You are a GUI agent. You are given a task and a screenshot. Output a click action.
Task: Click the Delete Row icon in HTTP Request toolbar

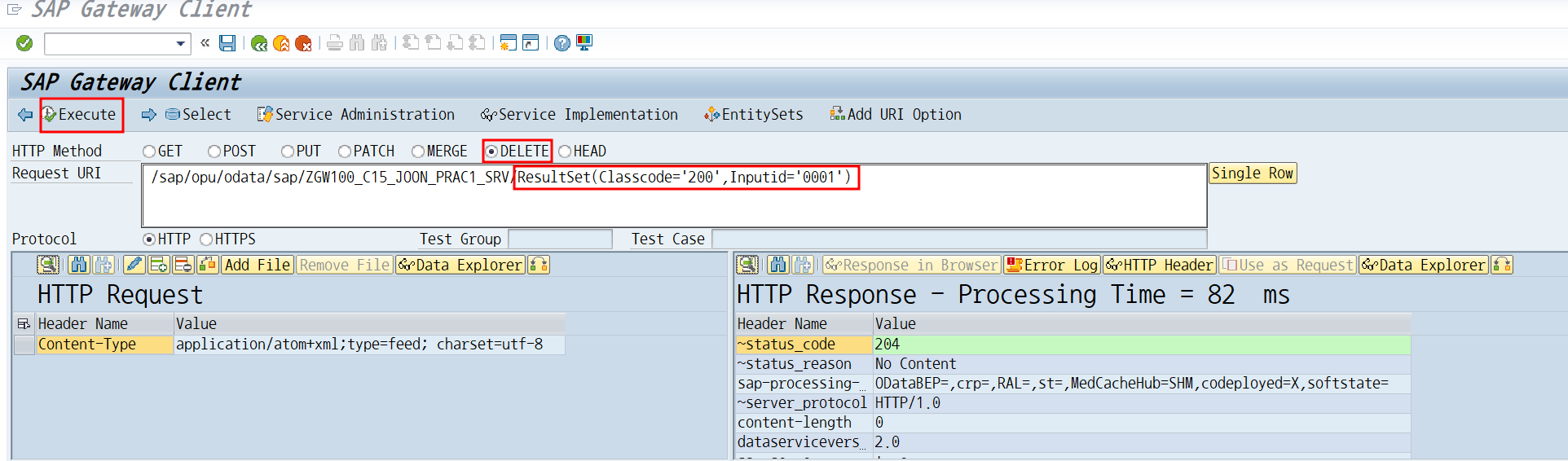tap(183, 265)
